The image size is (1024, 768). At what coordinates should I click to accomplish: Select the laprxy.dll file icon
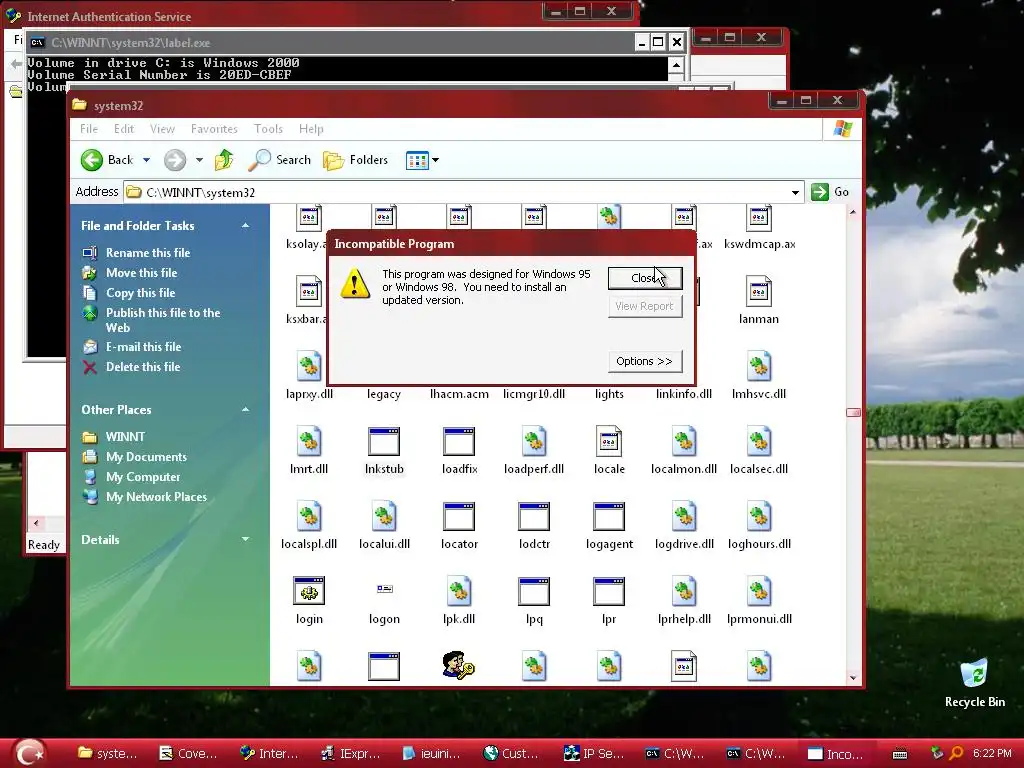309,366
